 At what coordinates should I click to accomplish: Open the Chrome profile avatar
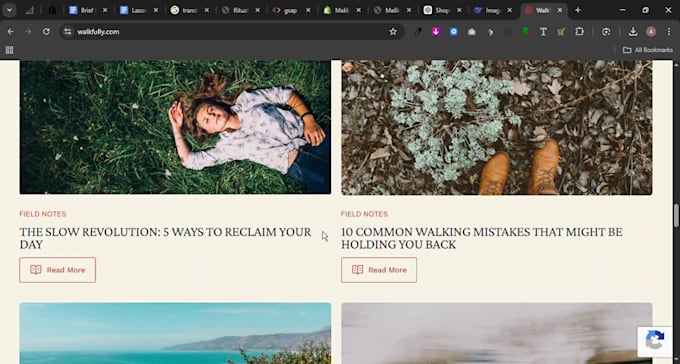point(651,32)
